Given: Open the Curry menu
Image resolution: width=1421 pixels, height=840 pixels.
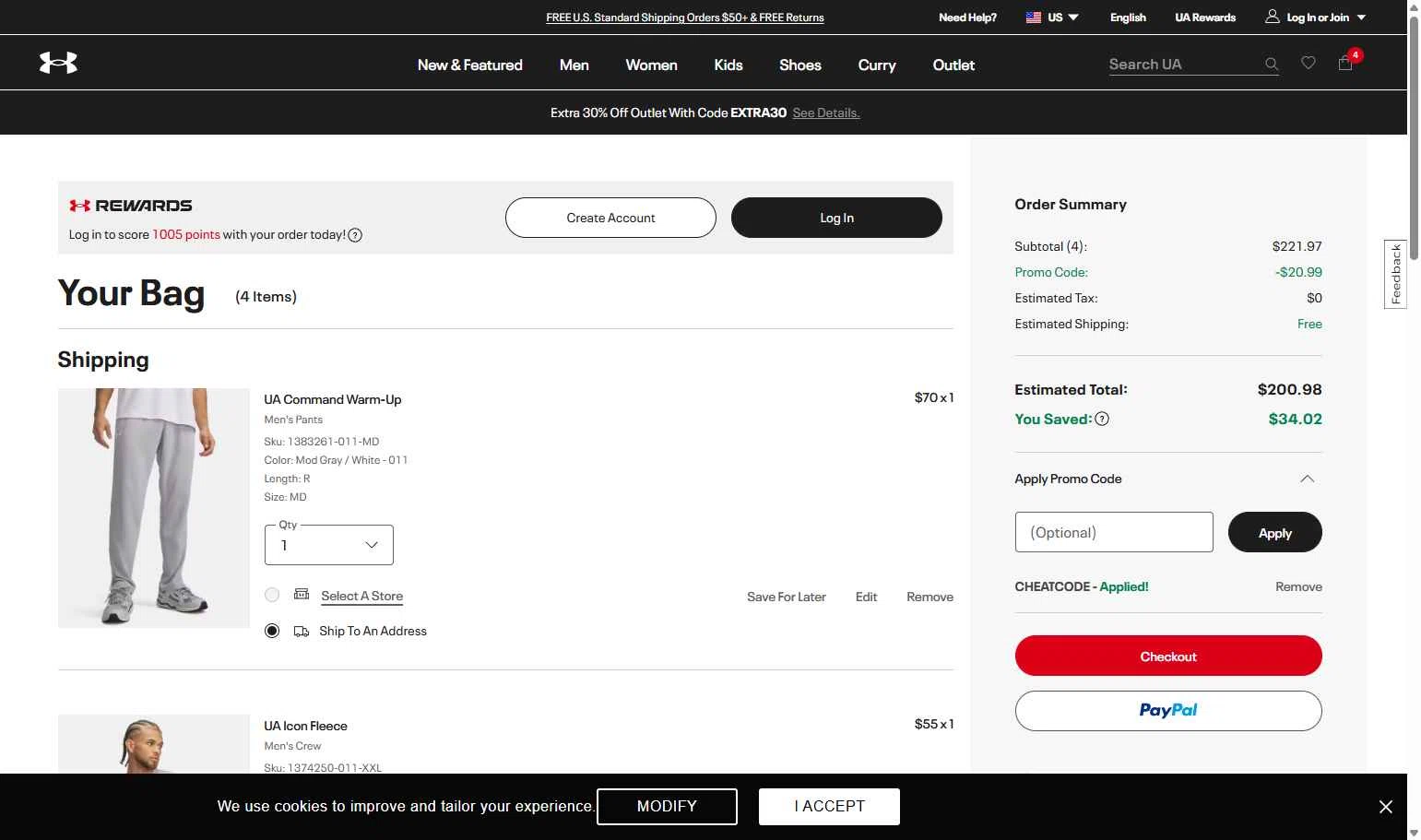Looking at the screenshot, I should pyautogui.click(x=877, y=65).
